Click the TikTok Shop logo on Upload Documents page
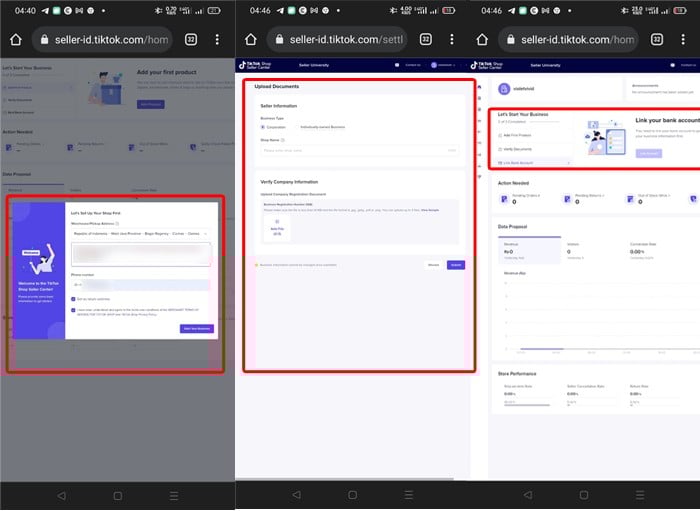Screen dimensions: 700x511 (x=256, y=65)
